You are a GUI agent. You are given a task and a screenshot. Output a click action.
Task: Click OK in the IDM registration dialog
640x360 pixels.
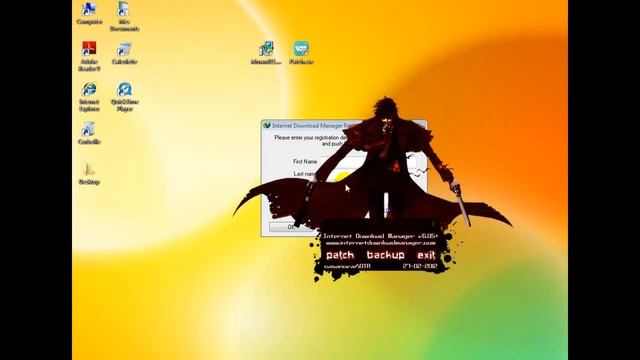click(291, 227)
